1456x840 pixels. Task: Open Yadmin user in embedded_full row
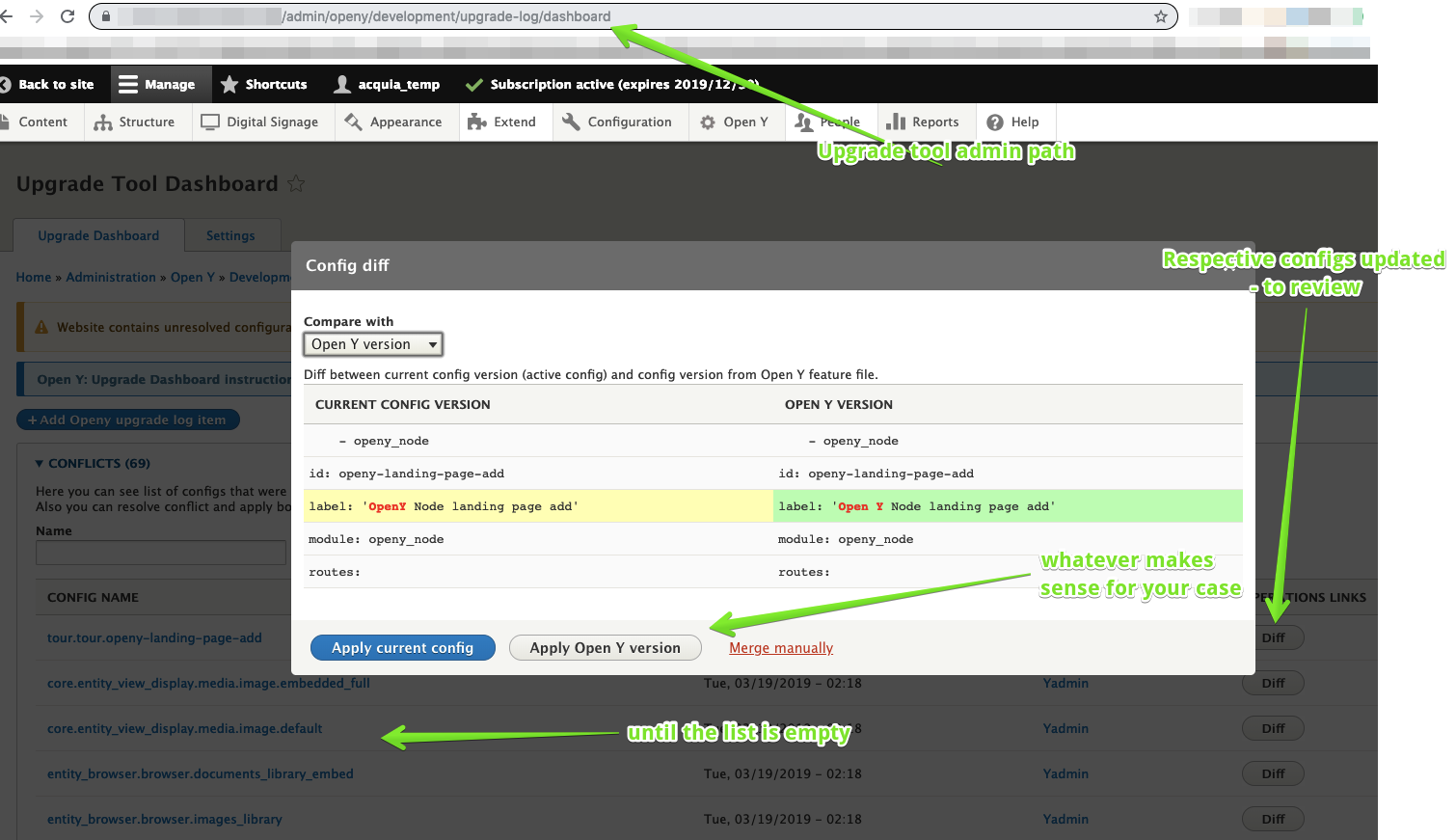[1065, 683]
